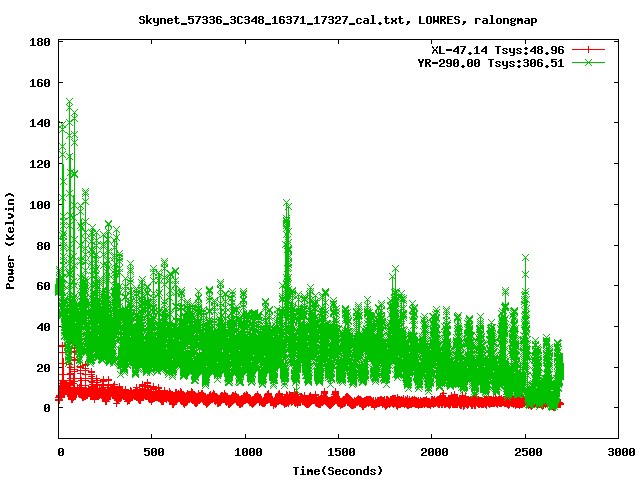This screenshot has width=640, height=480.
Task: Click the Power (Kelvin) axis label
Action: (x=10, y=241)
